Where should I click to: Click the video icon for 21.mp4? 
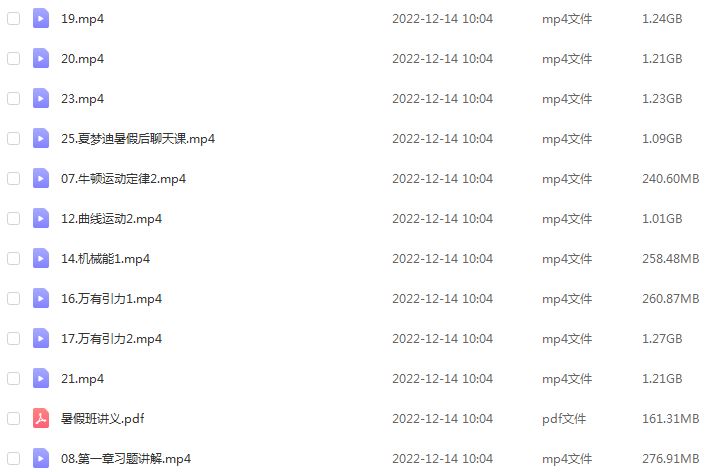point(41,379)
